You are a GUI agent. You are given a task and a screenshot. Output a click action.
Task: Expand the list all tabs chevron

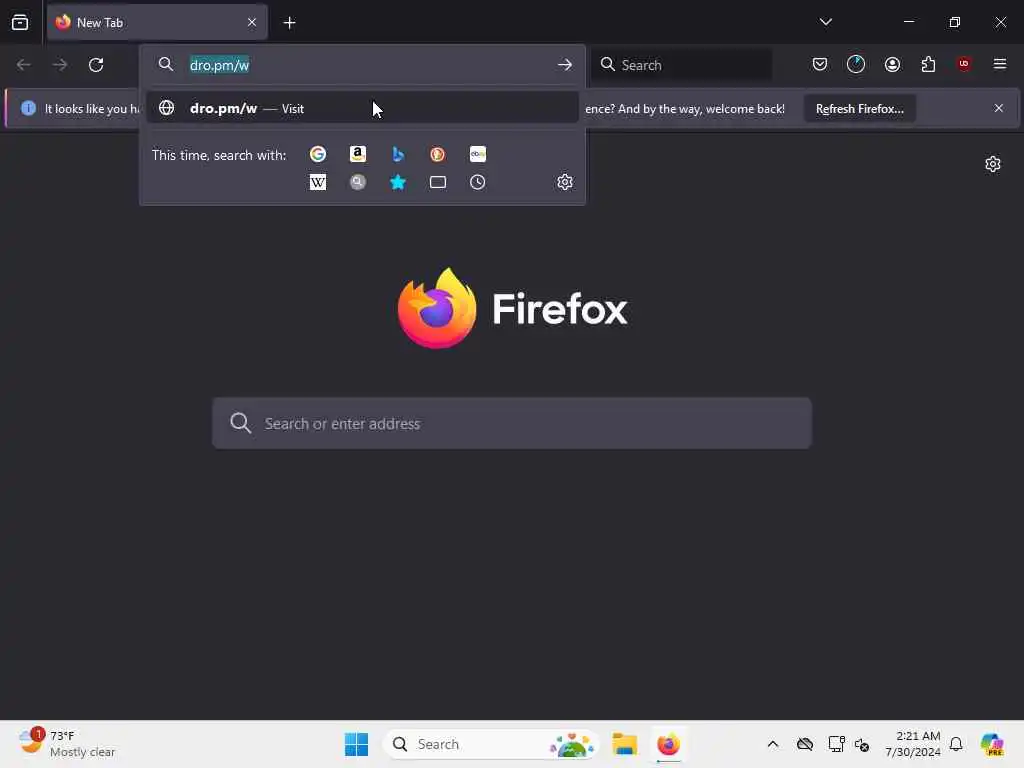[825, 22]
